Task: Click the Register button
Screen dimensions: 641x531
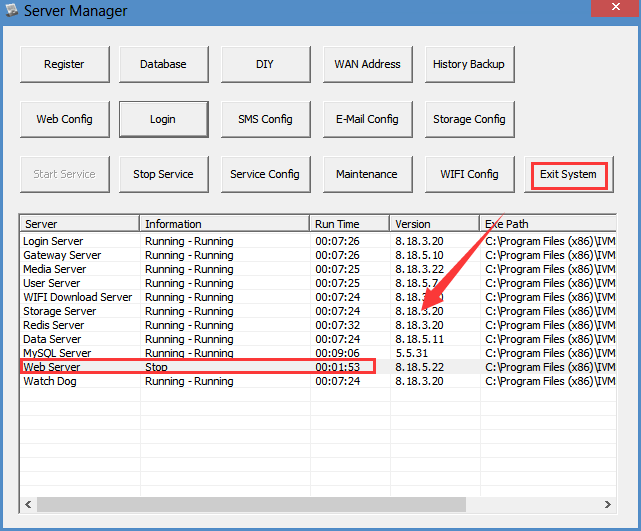Action: [x=65, y=64]
